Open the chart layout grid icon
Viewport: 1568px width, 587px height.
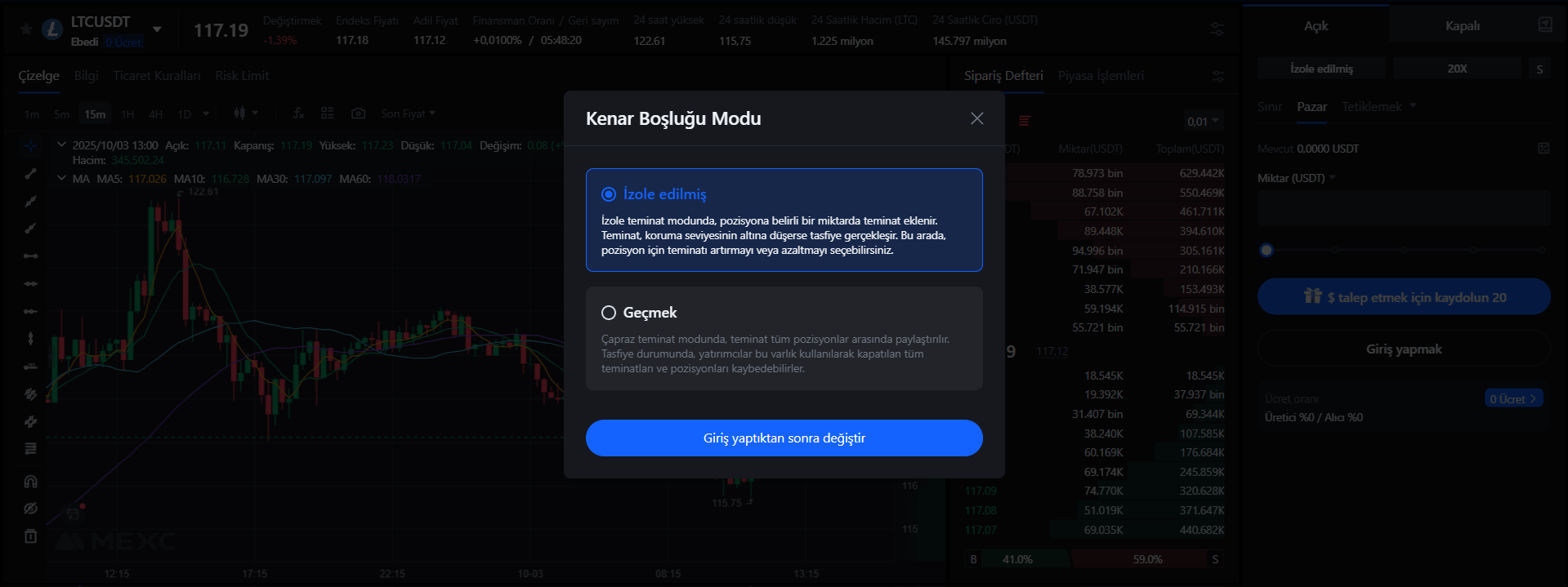(328, 113)
